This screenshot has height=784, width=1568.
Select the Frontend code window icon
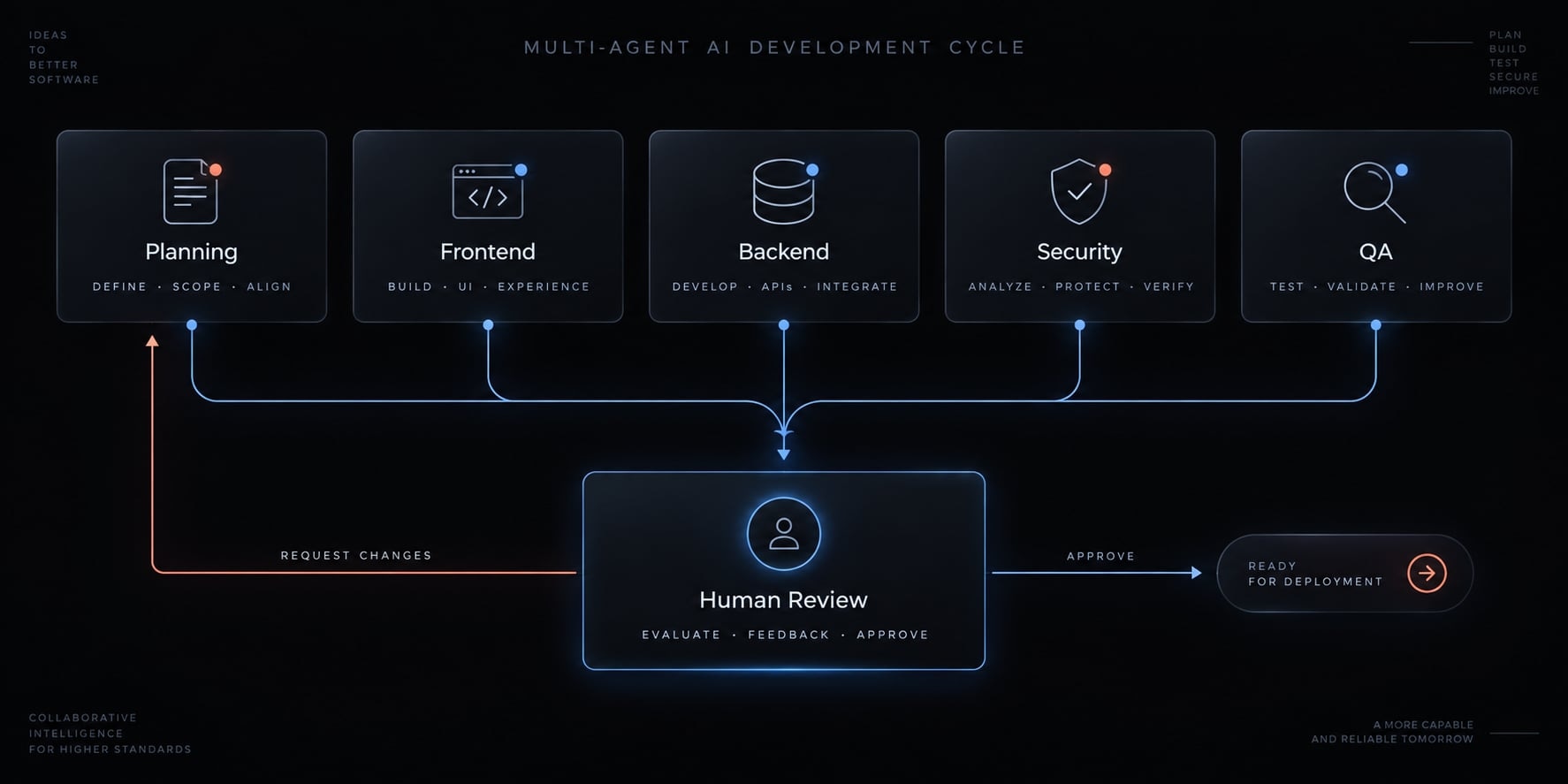[x=488, y=192]
